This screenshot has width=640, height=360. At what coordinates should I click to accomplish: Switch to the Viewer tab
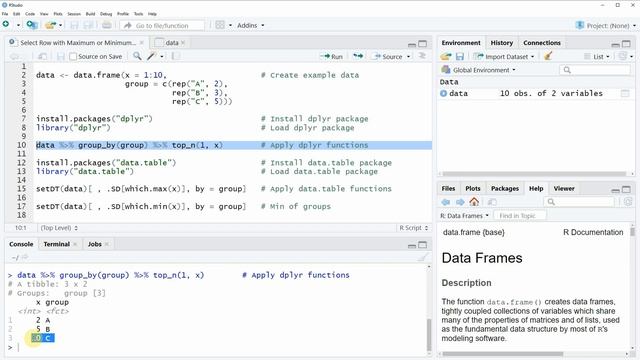point(564,188)
